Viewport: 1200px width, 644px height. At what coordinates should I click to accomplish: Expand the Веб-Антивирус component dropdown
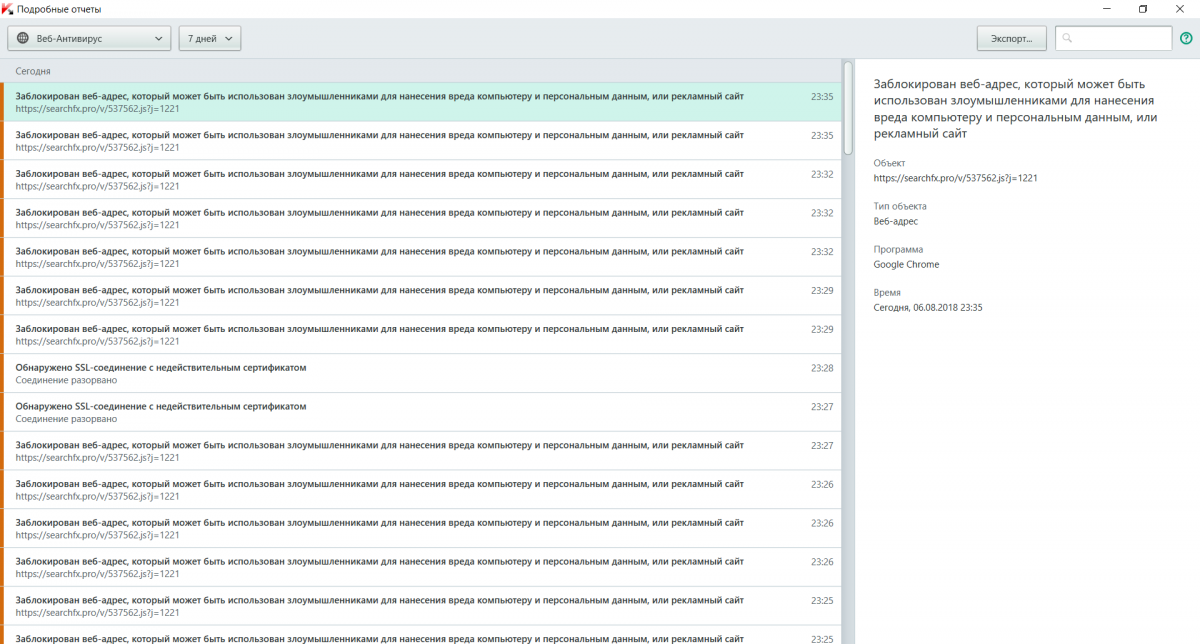(x=90, y=38)
